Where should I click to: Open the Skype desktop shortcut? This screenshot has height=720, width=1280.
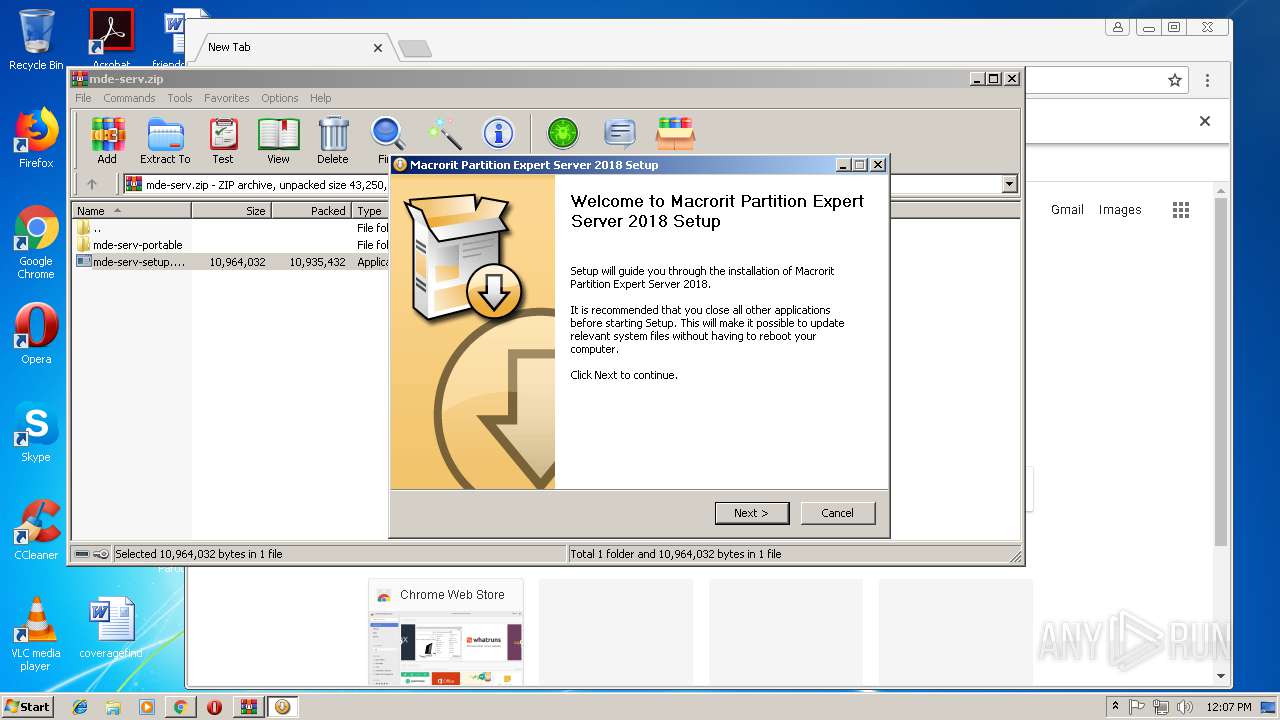[36, 432]
